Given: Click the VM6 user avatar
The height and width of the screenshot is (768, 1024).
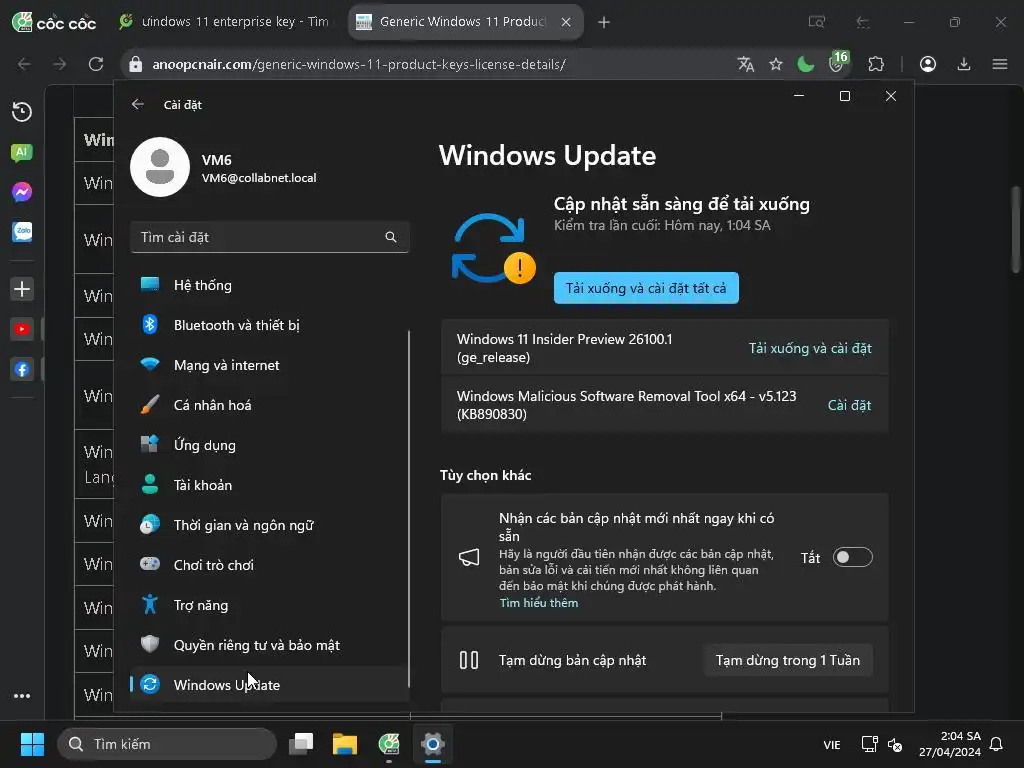Looking at the screenshot, I should click(160, 167).
